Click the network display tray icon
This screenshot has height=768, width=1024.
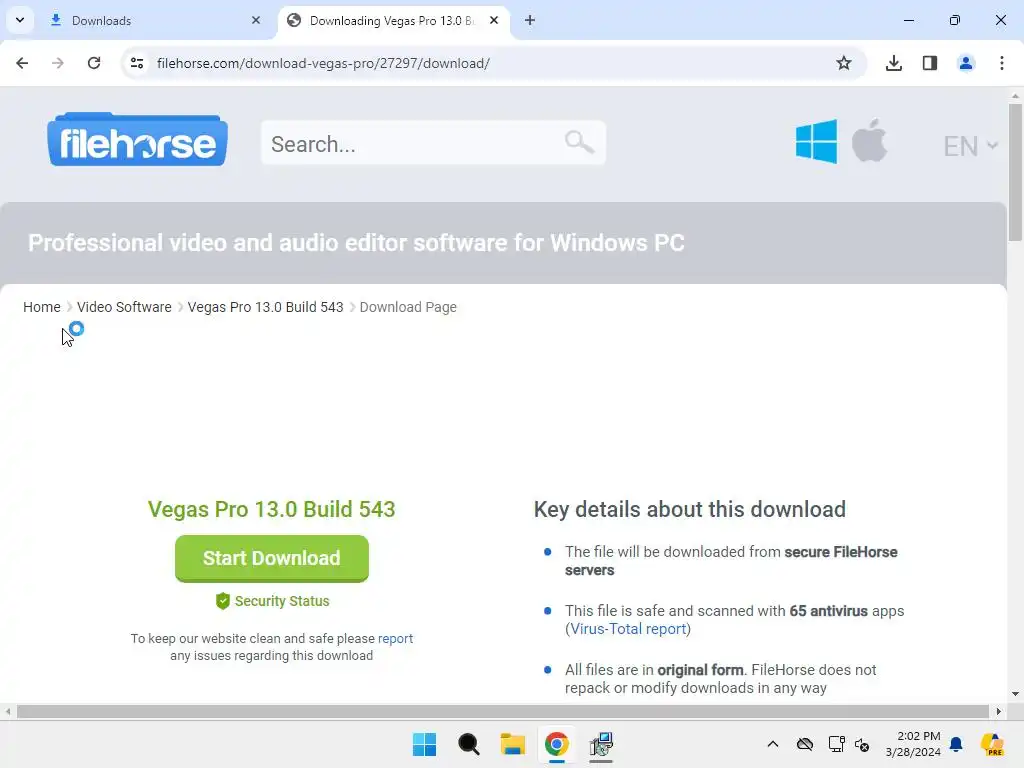pyautogui.click(x=836, y=744)
